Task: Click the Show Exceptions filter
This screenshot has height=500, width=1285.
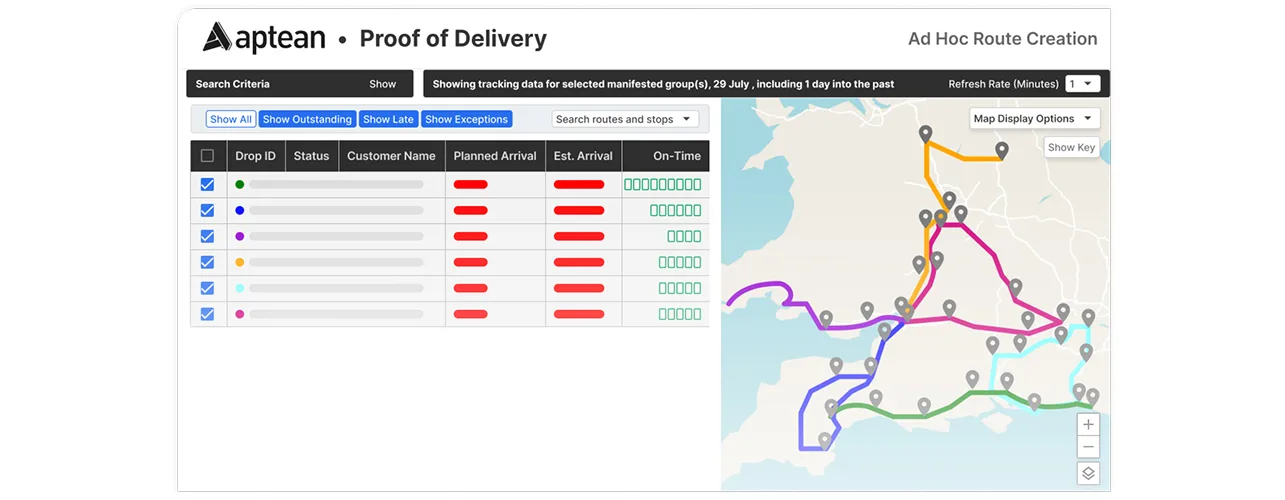Action: [x=467, y=119]
